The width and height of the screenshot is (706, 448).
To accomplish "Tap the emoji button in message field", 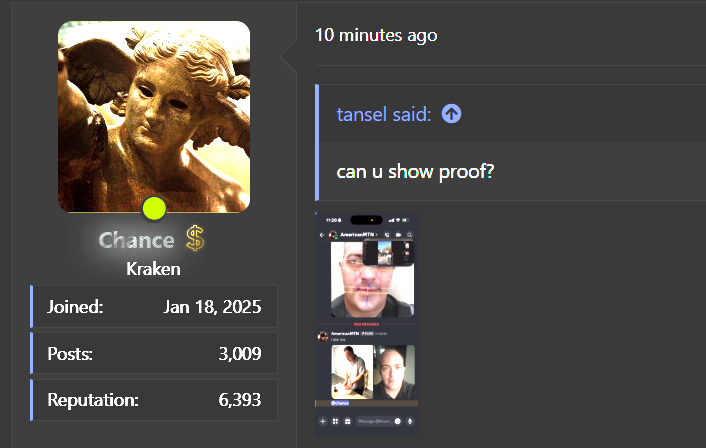I will point(398,421).
